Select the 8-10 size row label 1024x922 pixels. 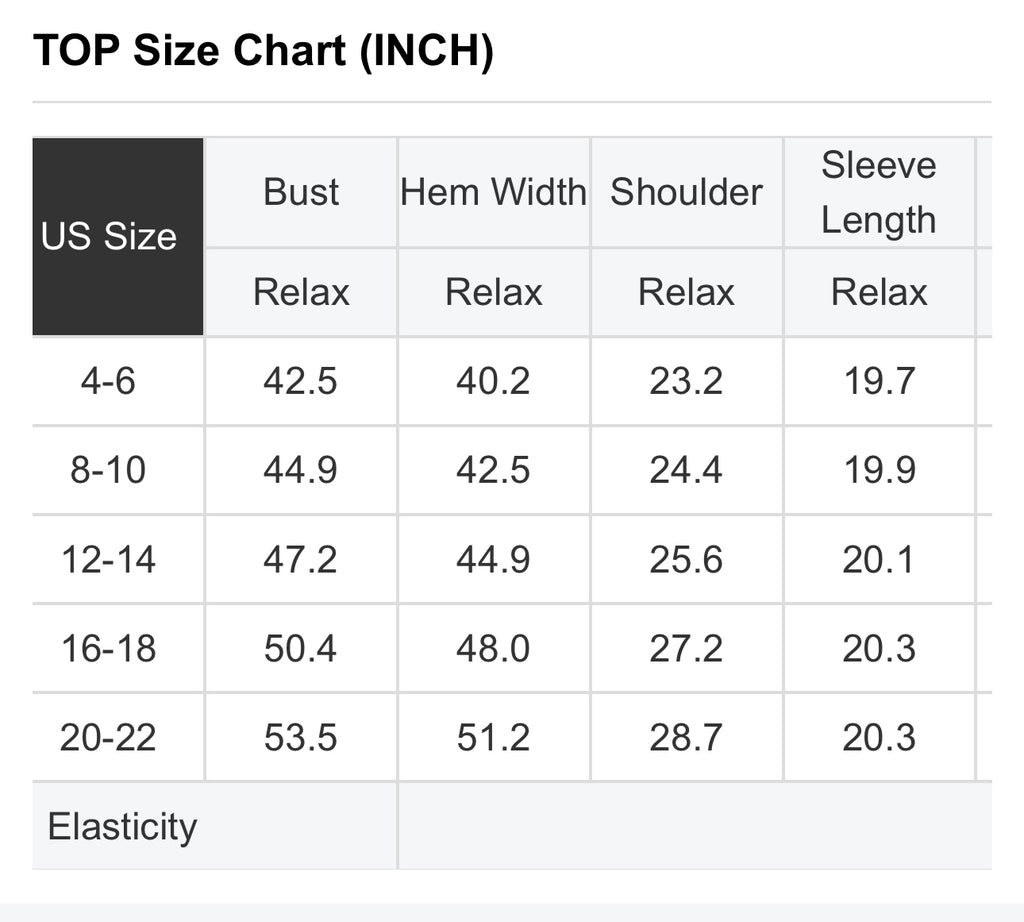click(x=108, y=470)
